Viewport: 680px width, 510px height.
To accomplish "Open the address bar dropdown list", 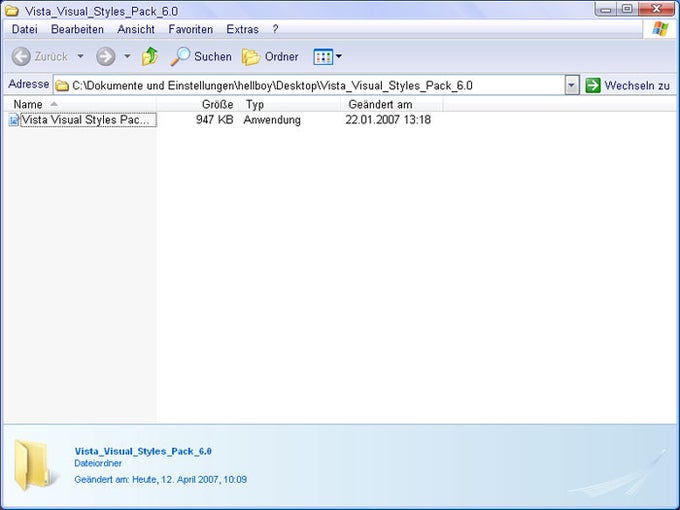I will 572,85.
